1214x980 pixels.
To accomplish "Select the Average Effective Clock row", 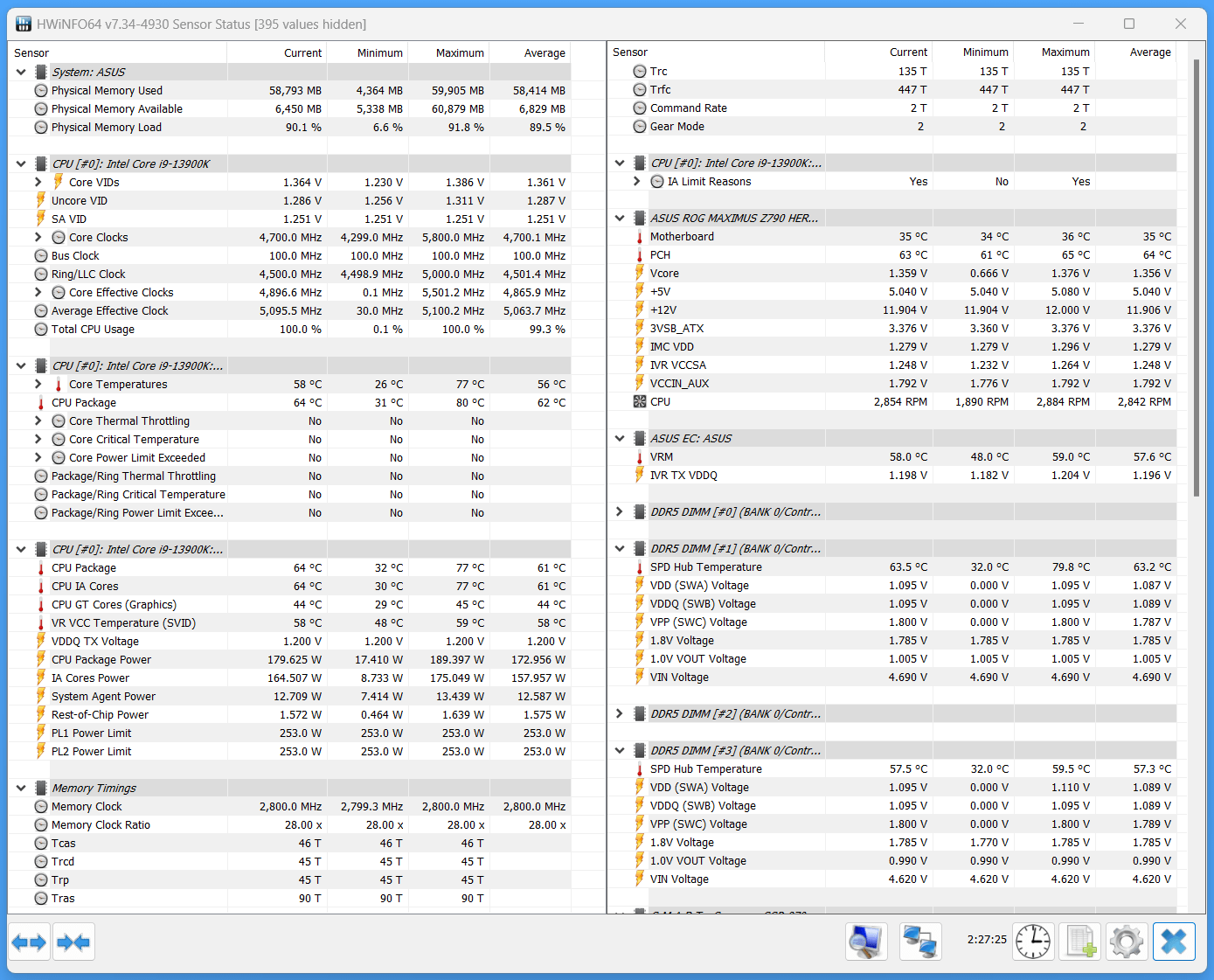I will pos(289,311).
